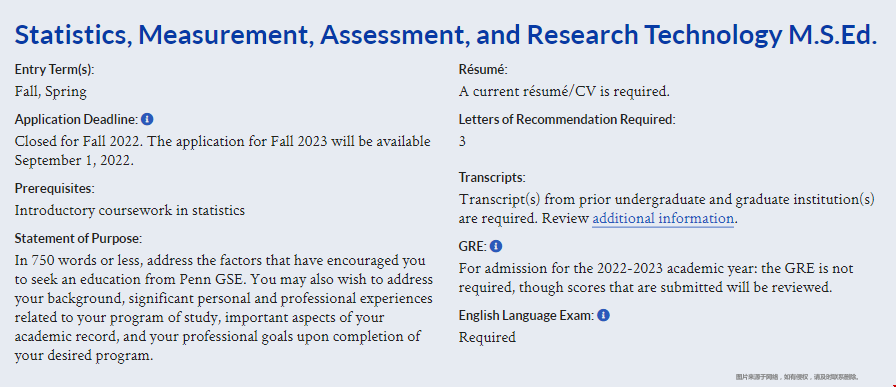The width and height of the screenshot is (896, 387).
Task: Click the Required text under English Exam
Action: click(487, 338)
